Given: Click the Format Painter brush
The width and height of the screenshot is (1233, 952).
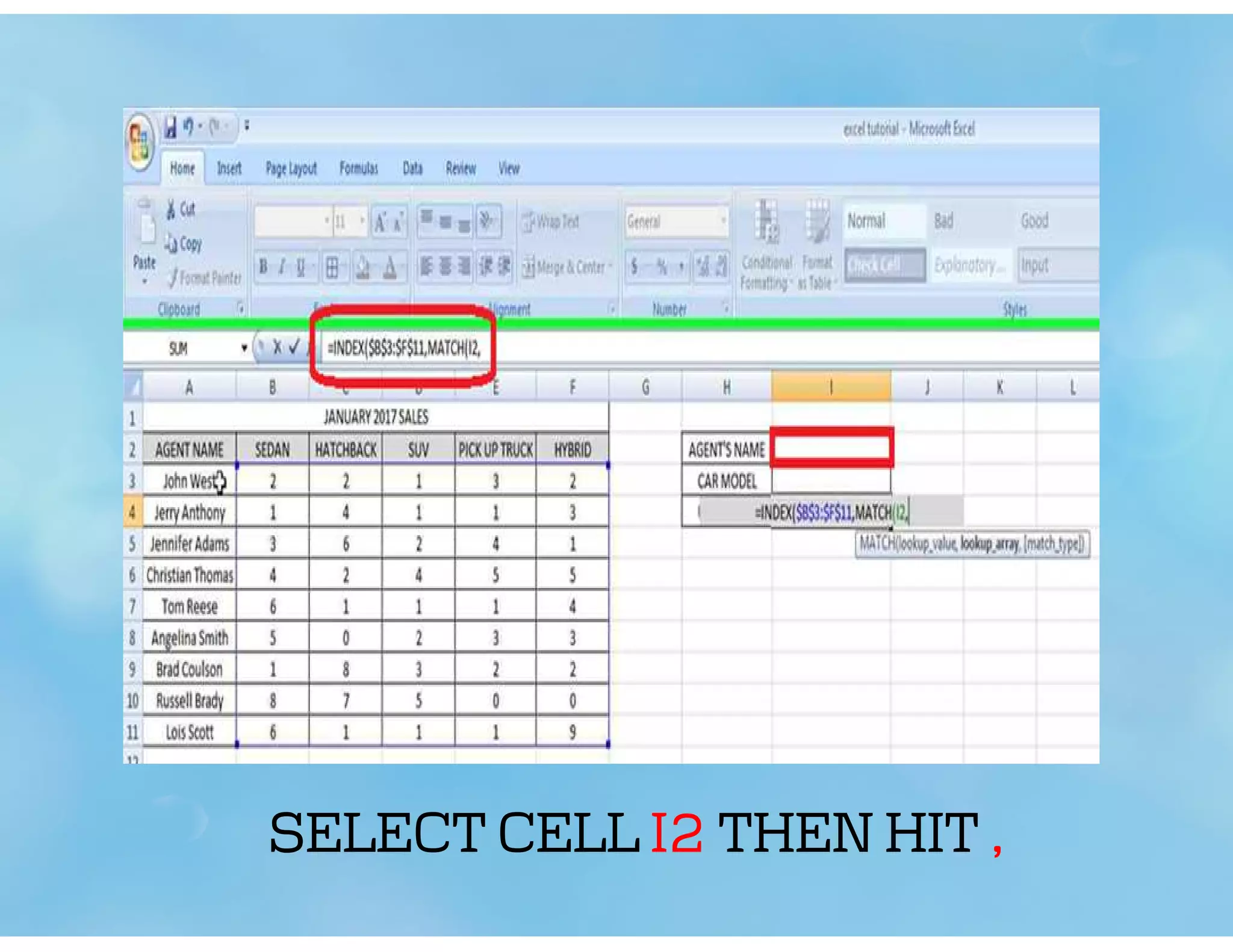Looking at the screenshot, I should (x=173, y=277).
